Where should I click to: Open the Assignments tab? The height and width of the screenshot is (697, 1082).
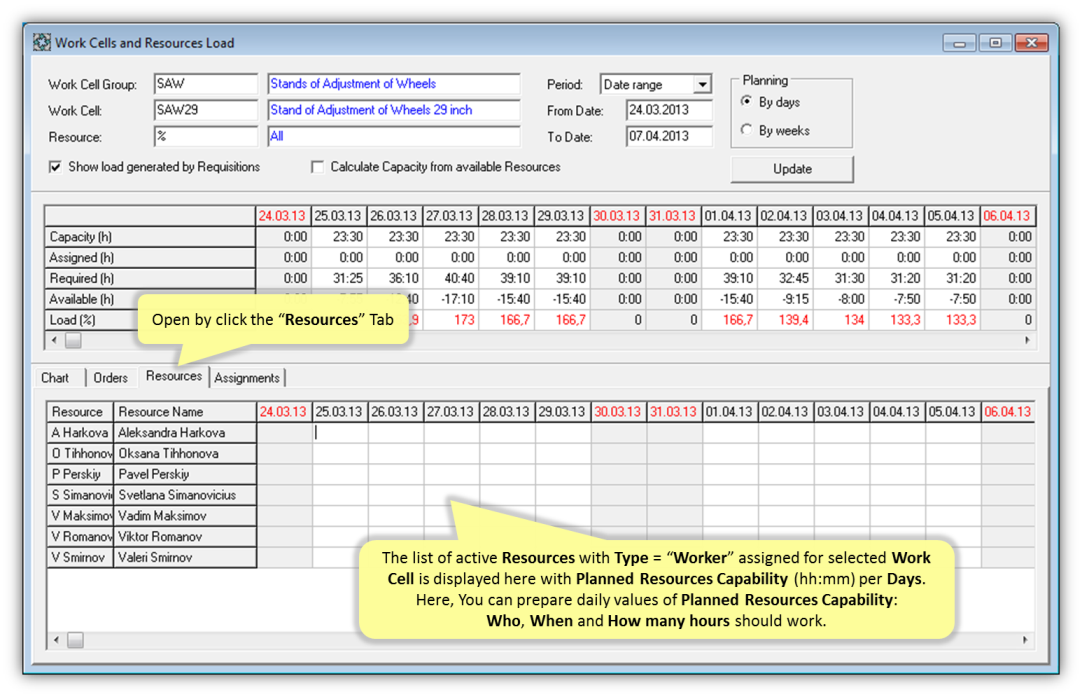tap(247, 378)
